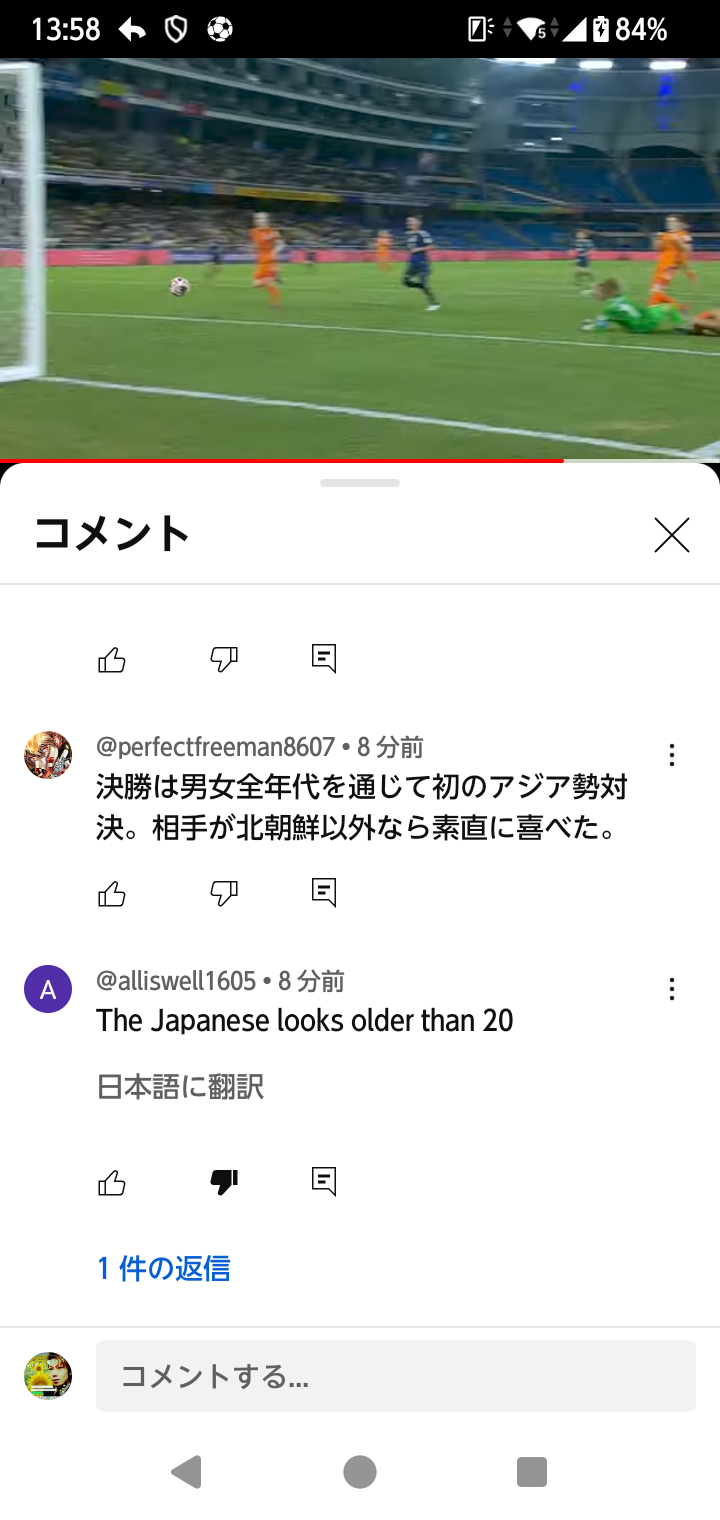720x1520 pixels.
Task: Open @alliswell1605's purple avatar profile
Action: pos(48,989)
